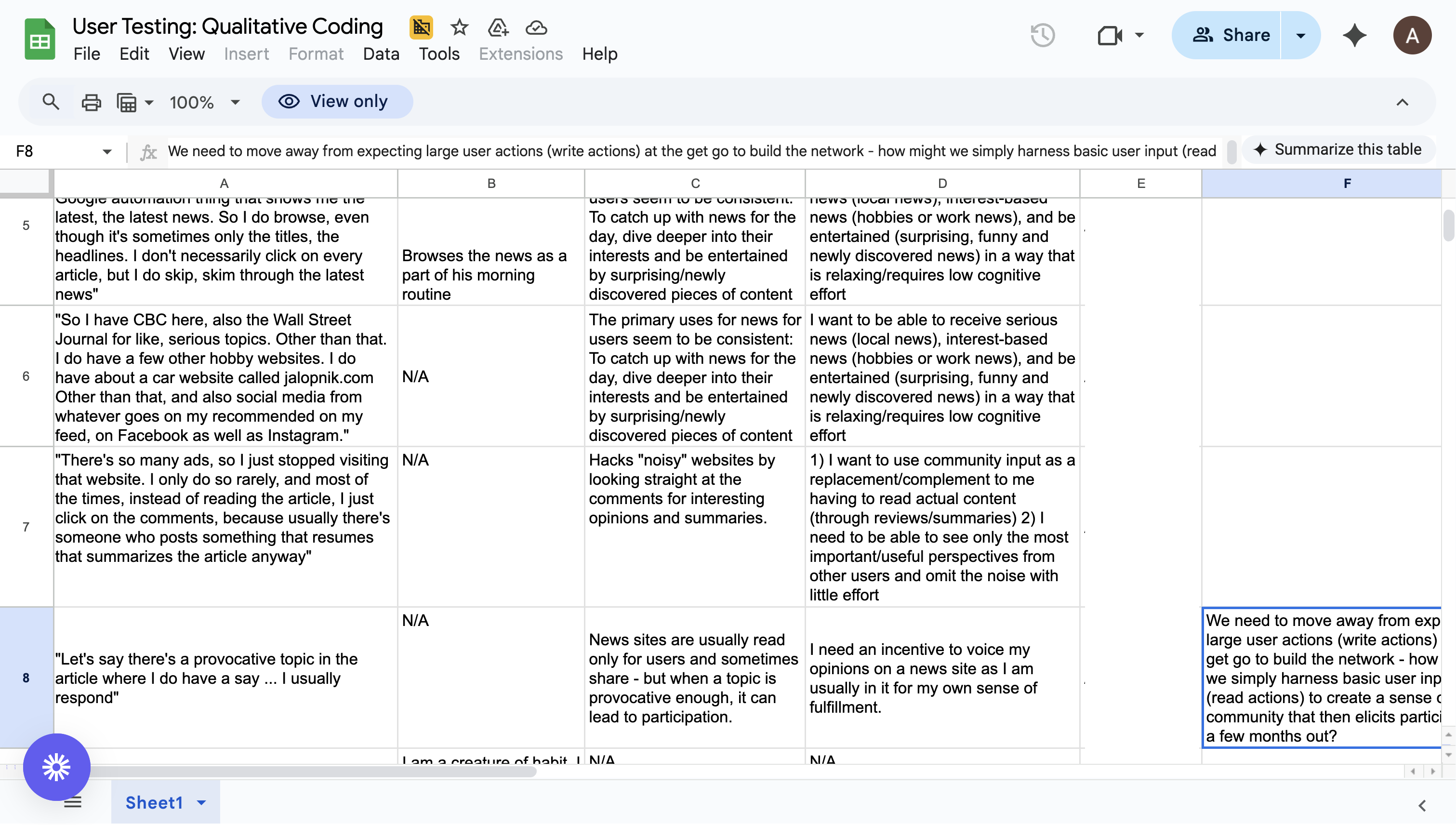Show the side panel arrow
This screenshot has height=825, width=1456.
click(1421, 805)
